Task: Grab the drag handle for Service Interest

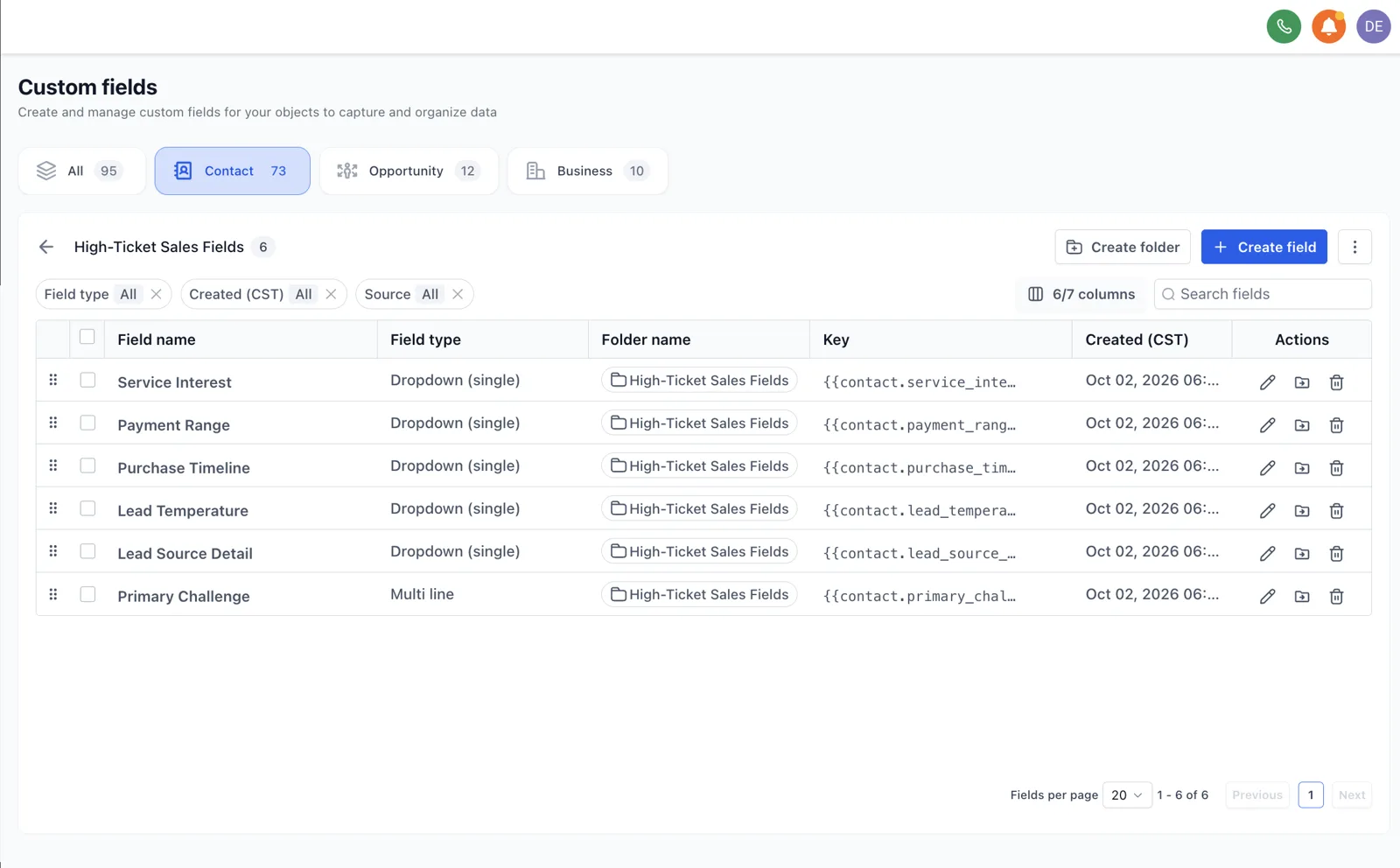Action: point(53,380)
